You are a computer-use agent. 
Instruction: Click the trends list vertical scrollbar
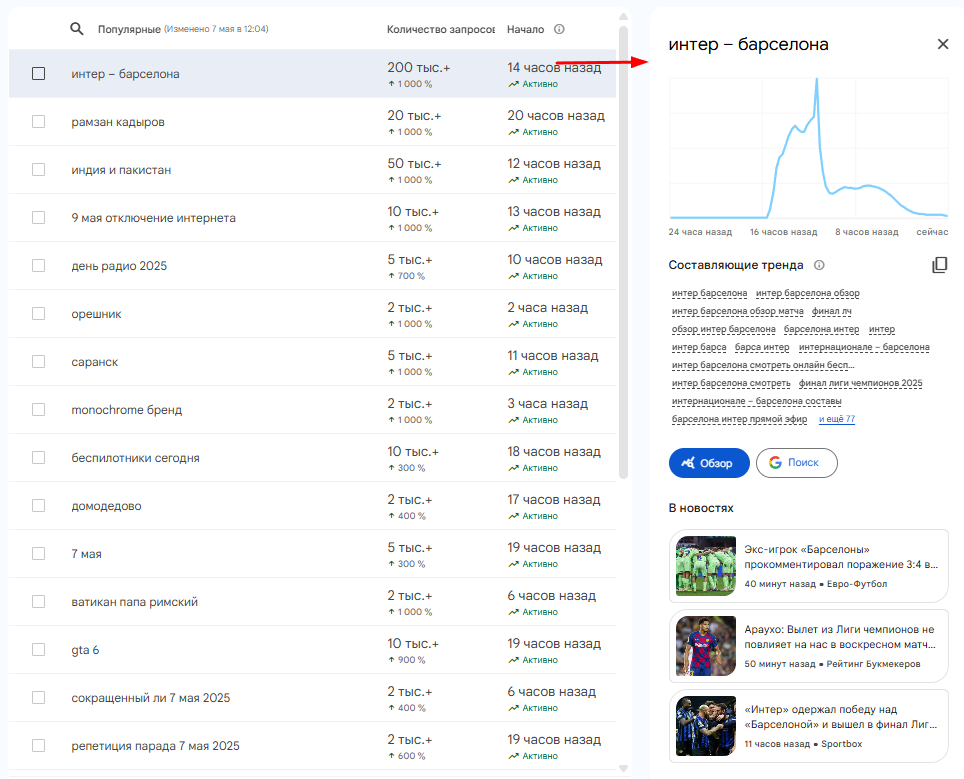[x=623, y=252]
